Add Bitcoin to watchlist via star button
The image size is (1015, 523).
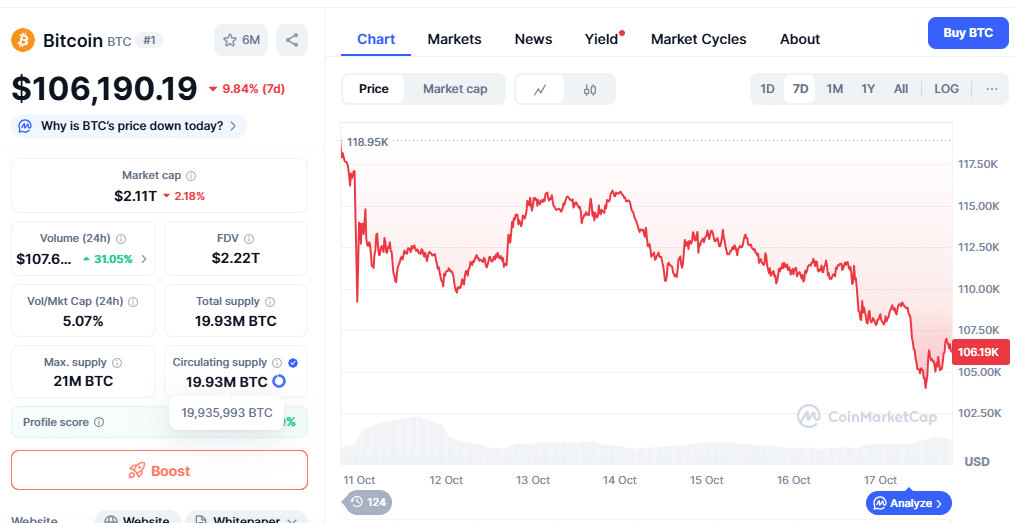click(241, 40)
